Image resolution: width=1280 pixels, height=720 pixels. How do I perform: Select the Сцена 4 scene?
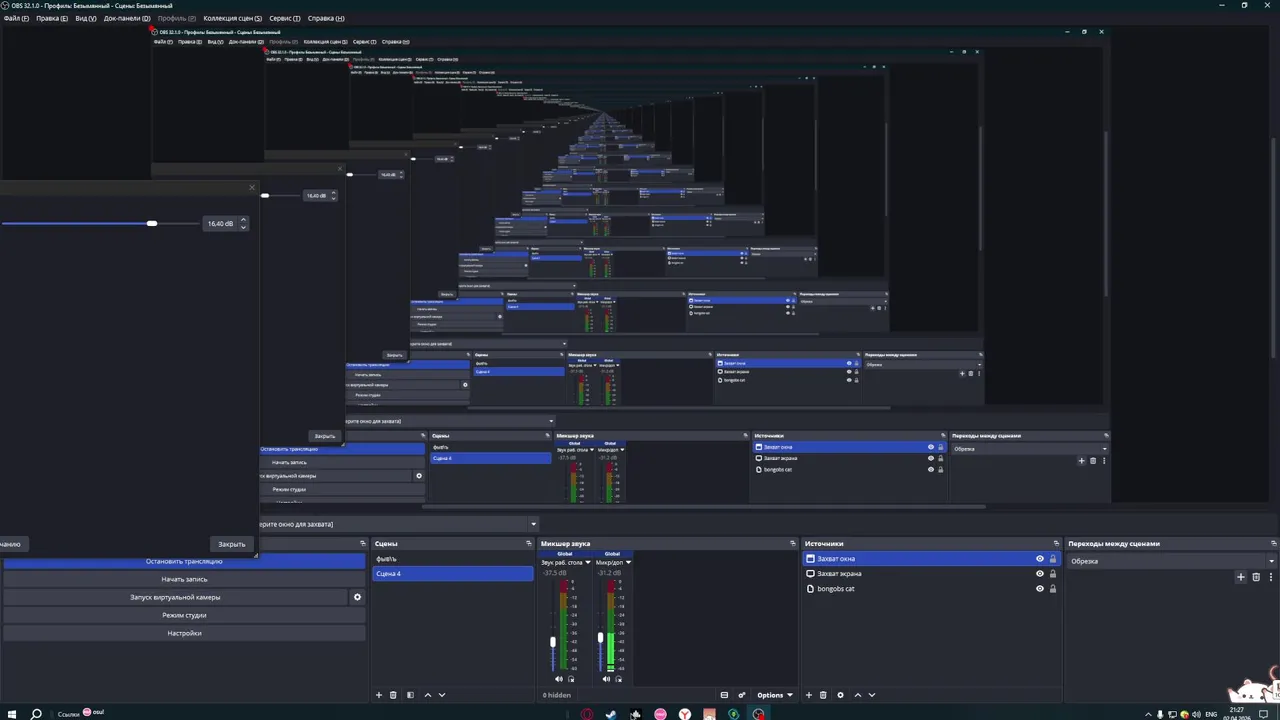tap(453, 574)
